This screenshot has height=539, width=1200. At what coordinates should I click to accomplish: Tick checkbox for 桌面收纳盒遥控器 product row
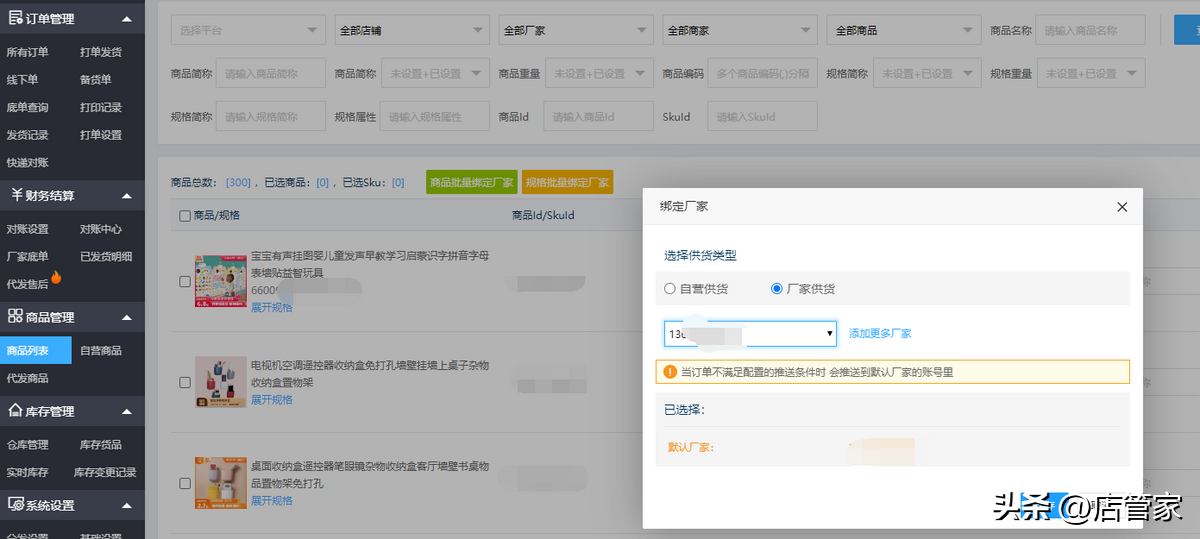pos(185,483)
